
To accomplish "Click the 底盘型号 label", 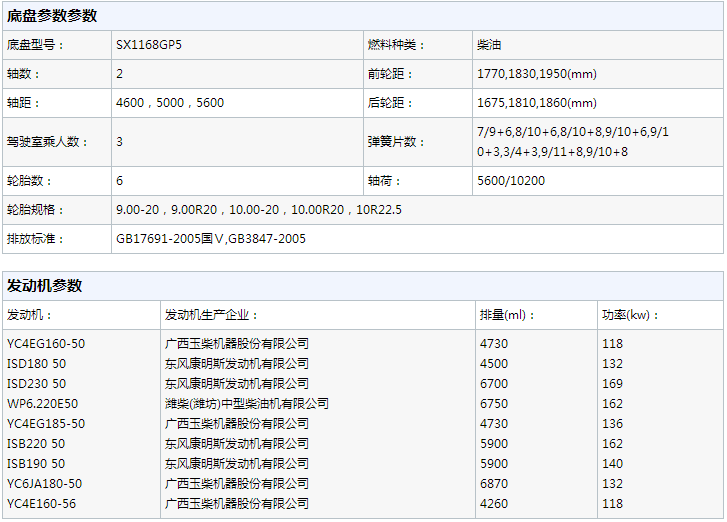I will (x=35, y=45).
